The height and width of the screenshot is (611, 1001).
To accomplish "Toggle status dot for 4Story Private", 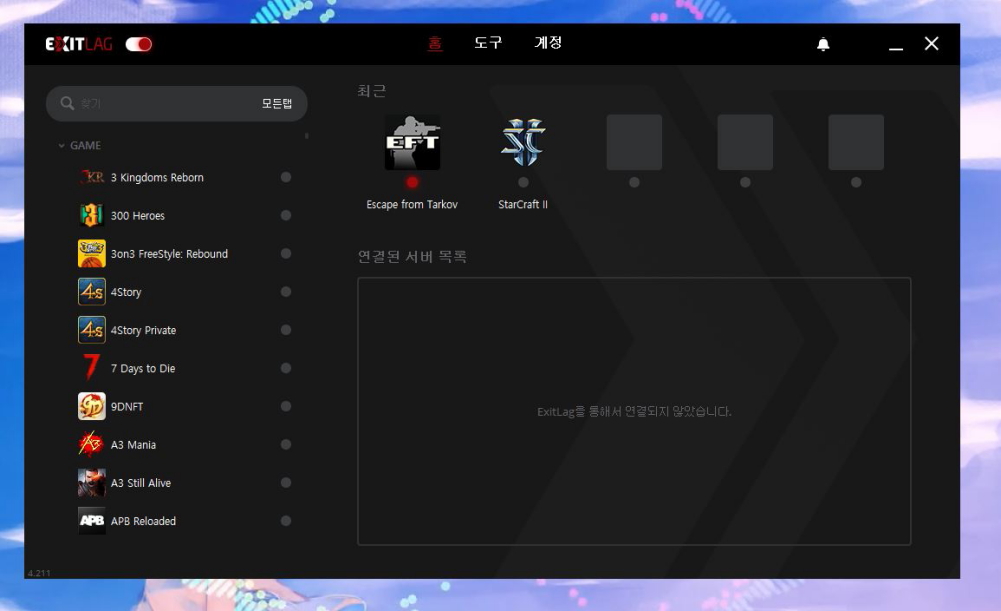I will [286, 330].
